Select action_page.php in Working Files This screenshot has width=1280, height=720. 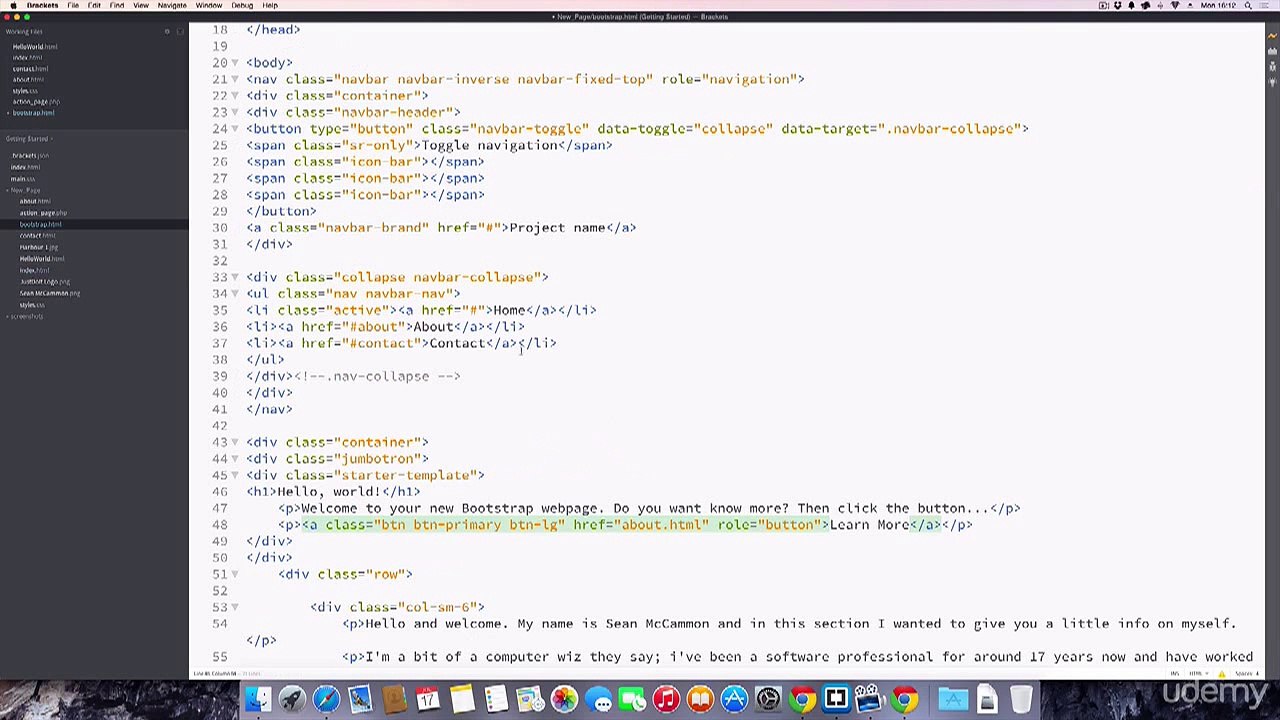click(x=36, y=102)
